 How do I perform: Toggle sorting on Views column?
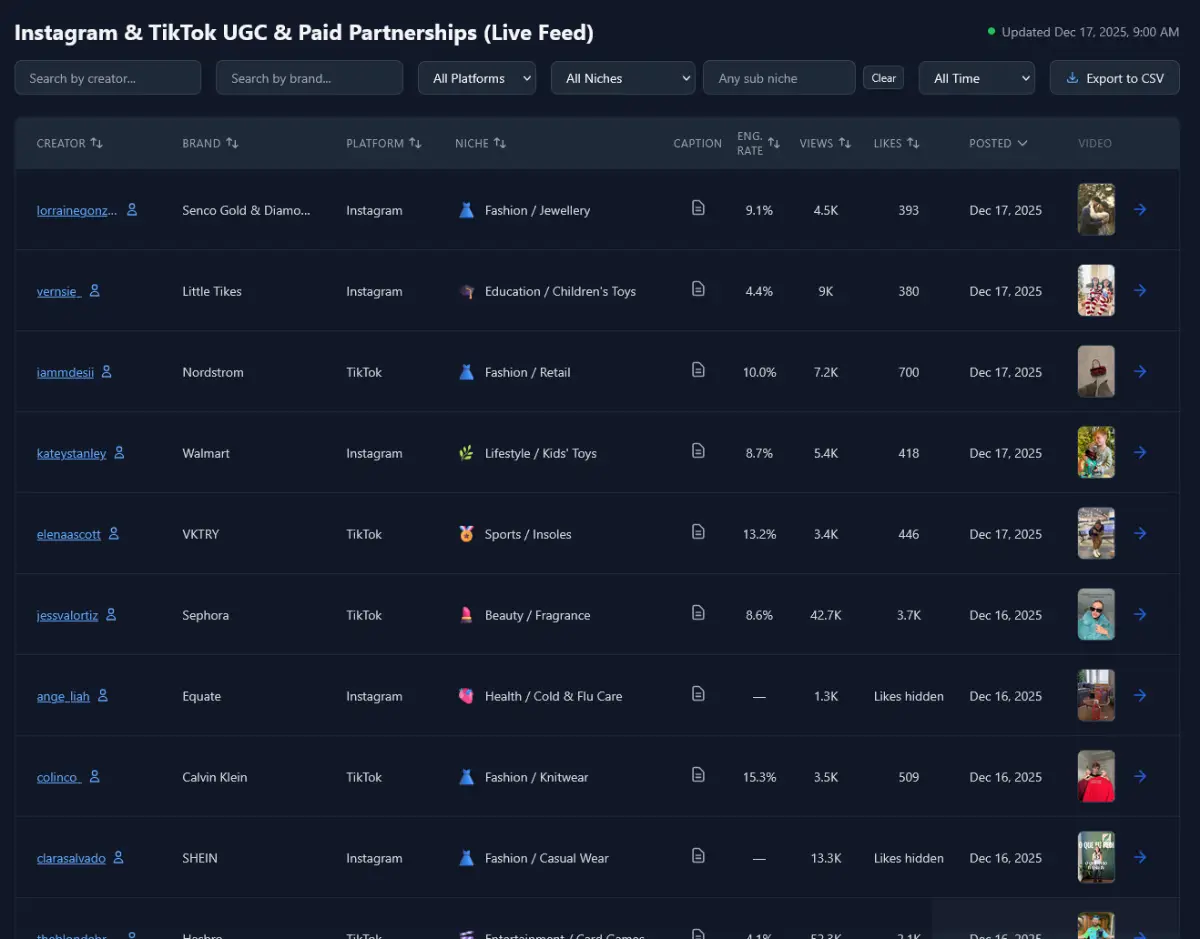pos(824,143)
